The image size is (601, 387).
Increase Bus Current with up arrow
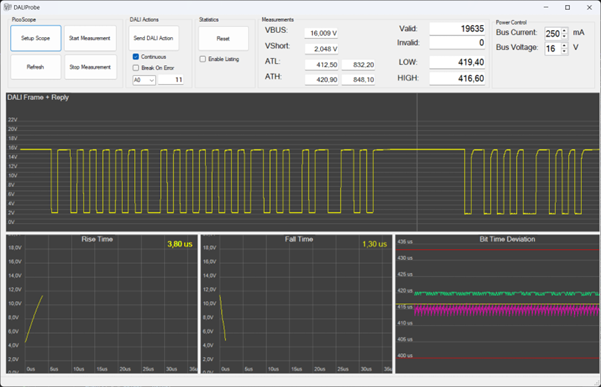564,31
